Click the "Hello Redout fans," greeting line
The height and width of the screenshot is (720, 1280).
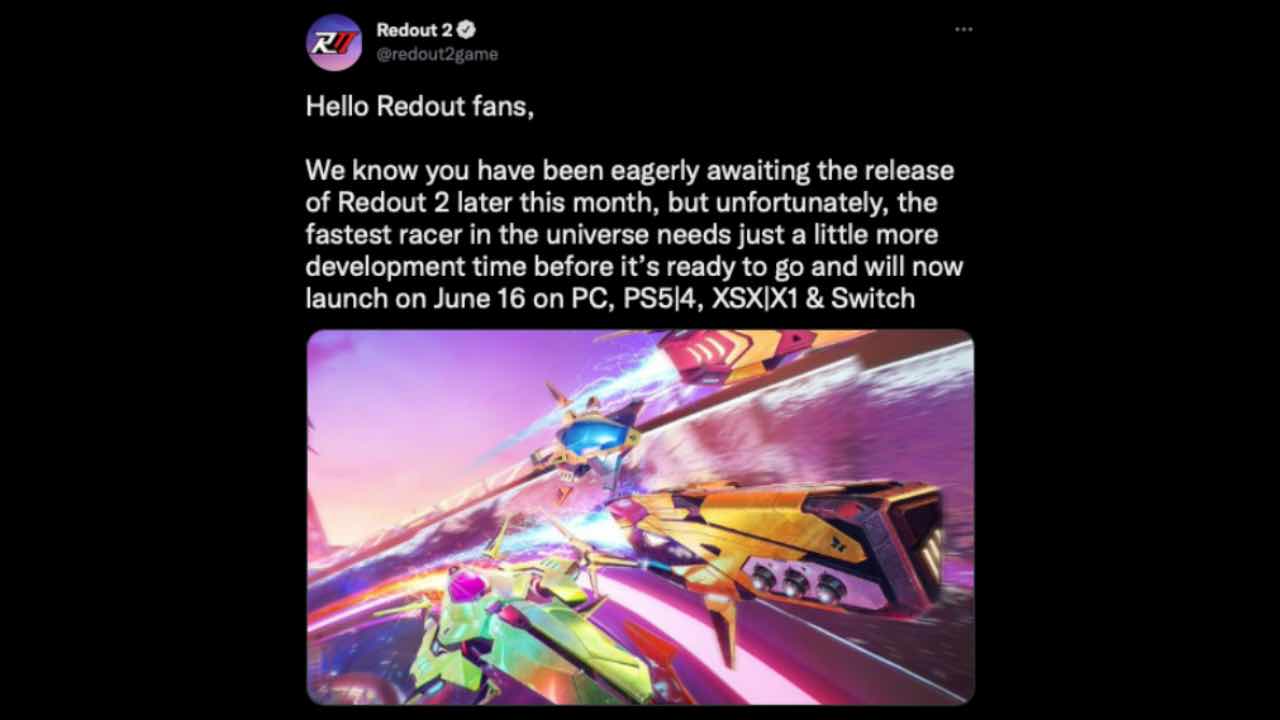pyautogui.click(x=420, y=107)
